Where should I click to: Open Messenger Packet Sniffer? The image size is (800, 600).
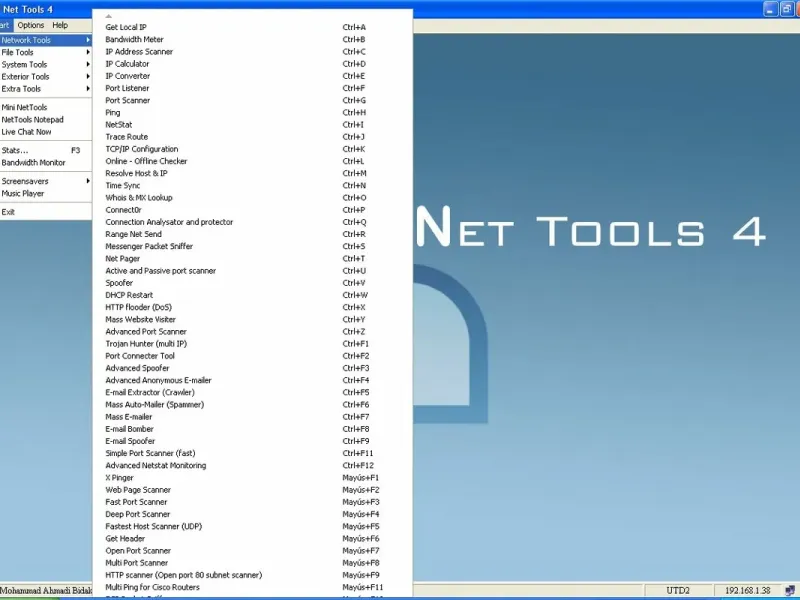pyautogui.click(x=252, y=246)
